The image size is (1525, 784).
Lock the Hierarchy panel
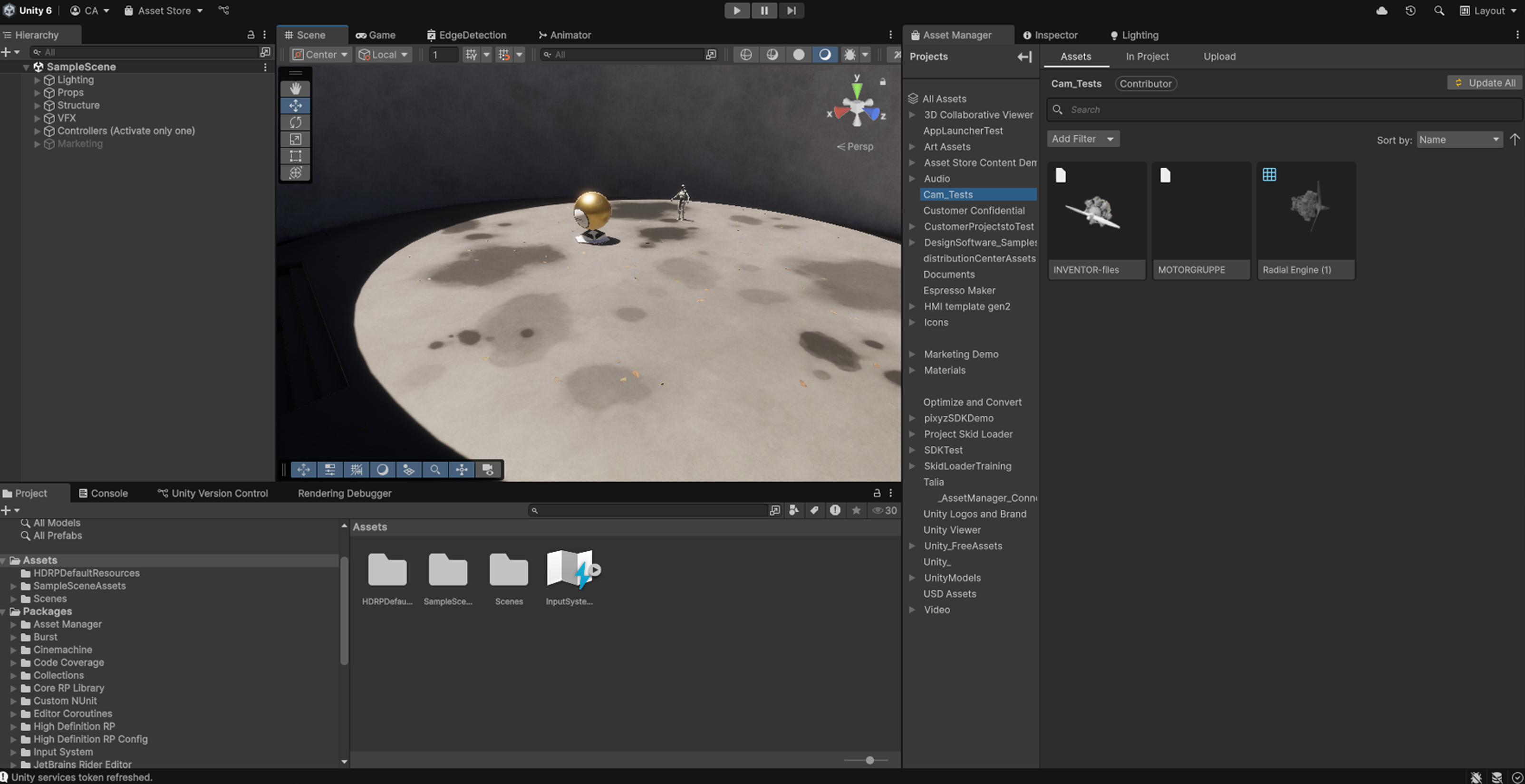251,35
